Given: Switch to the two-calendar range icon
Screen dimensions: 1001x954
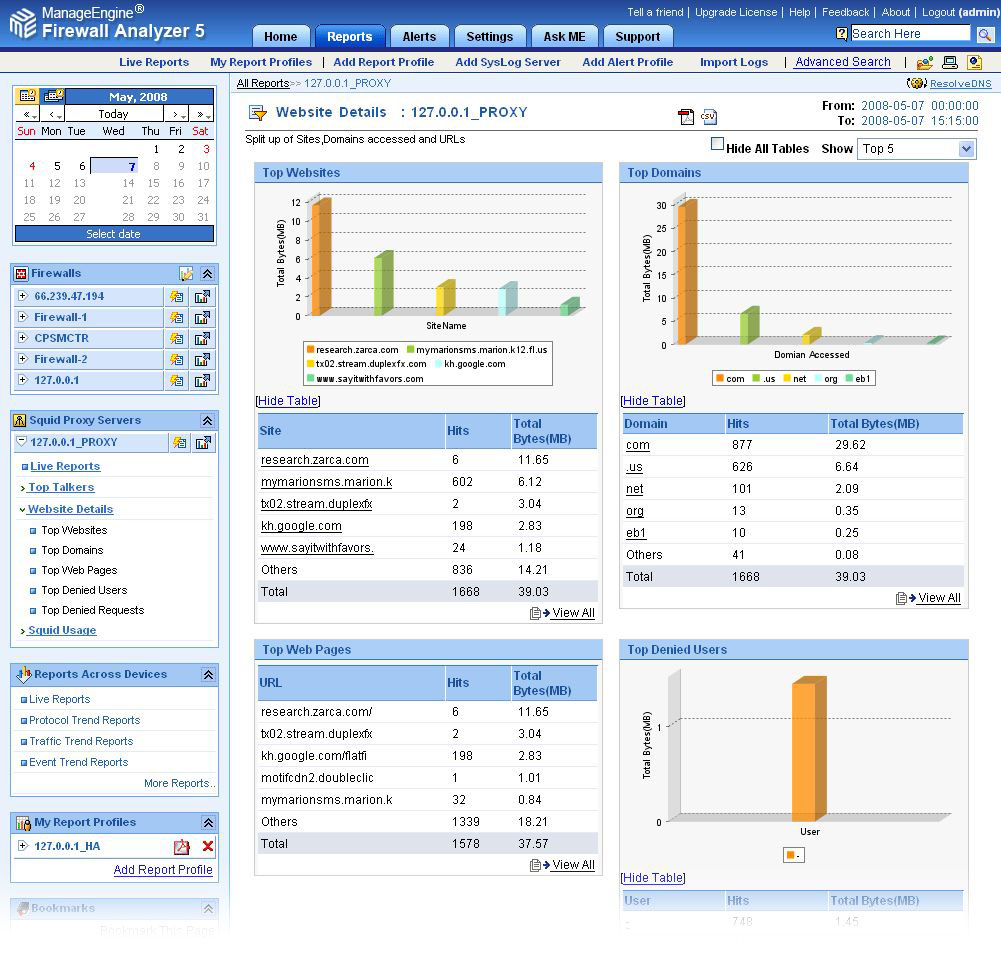Looking at the screenshot, I should (52, 96).
